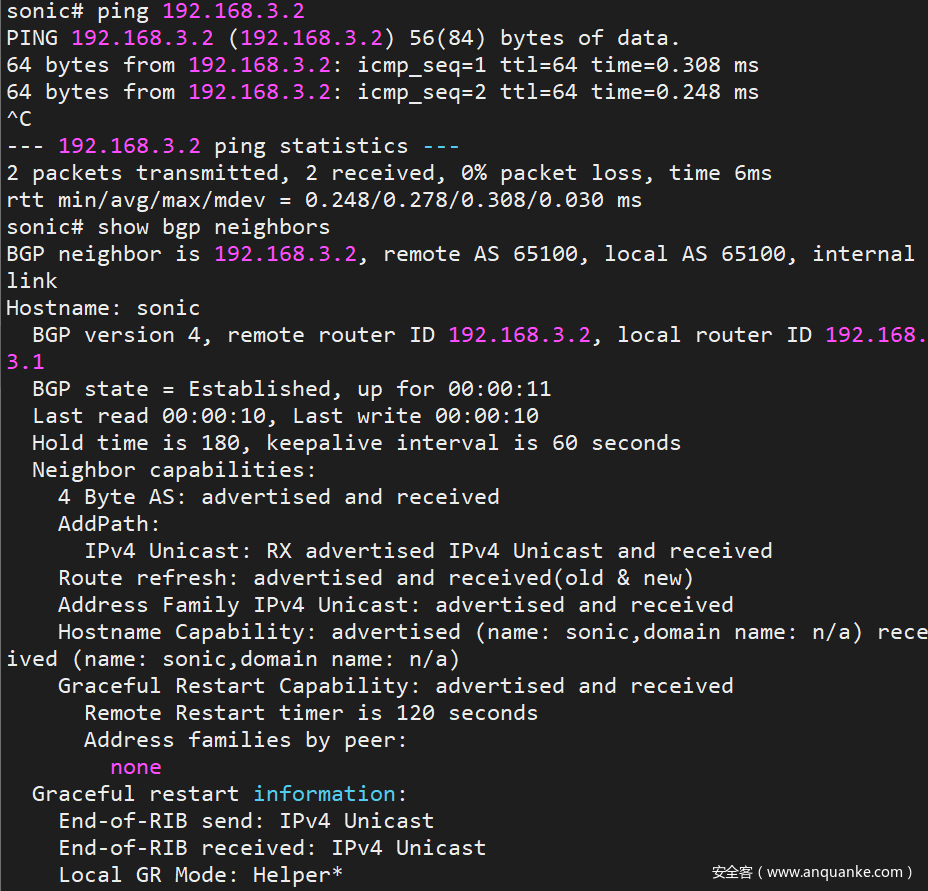Click the magenta none text
Viewport: 928px width, 891px height.
pyautogui.click(x=136, y=767)
